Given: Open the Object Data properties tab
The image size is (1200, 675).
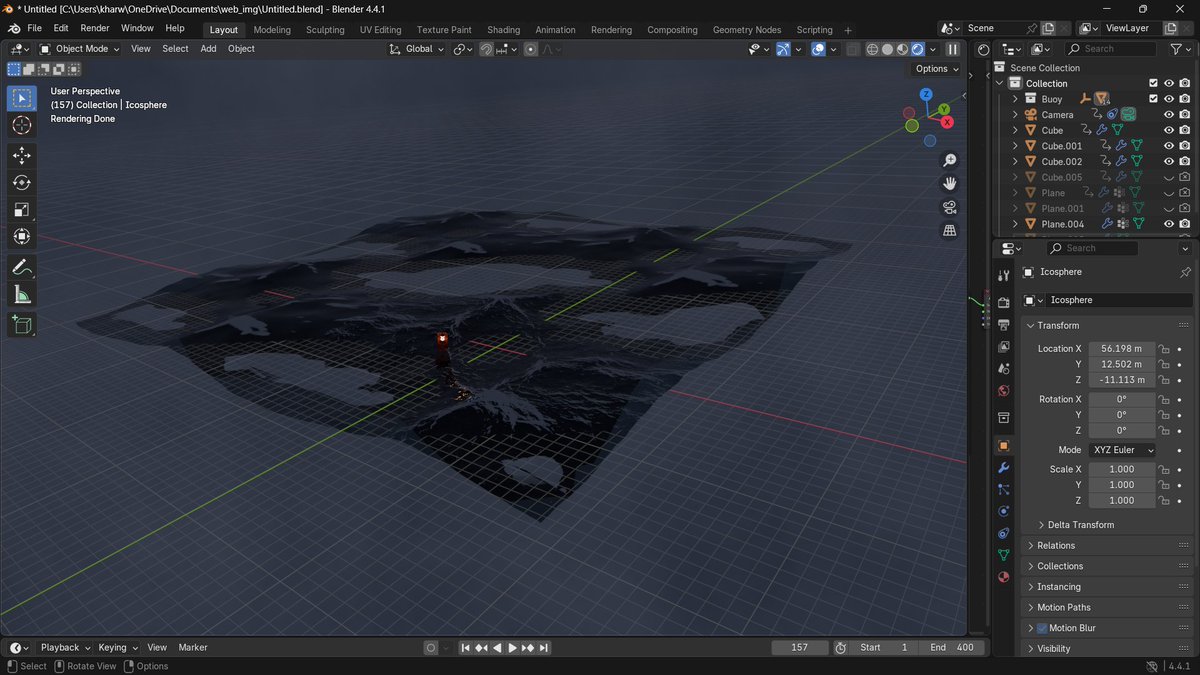Looking at the screenshot, I should click(x=1004, y=555).
